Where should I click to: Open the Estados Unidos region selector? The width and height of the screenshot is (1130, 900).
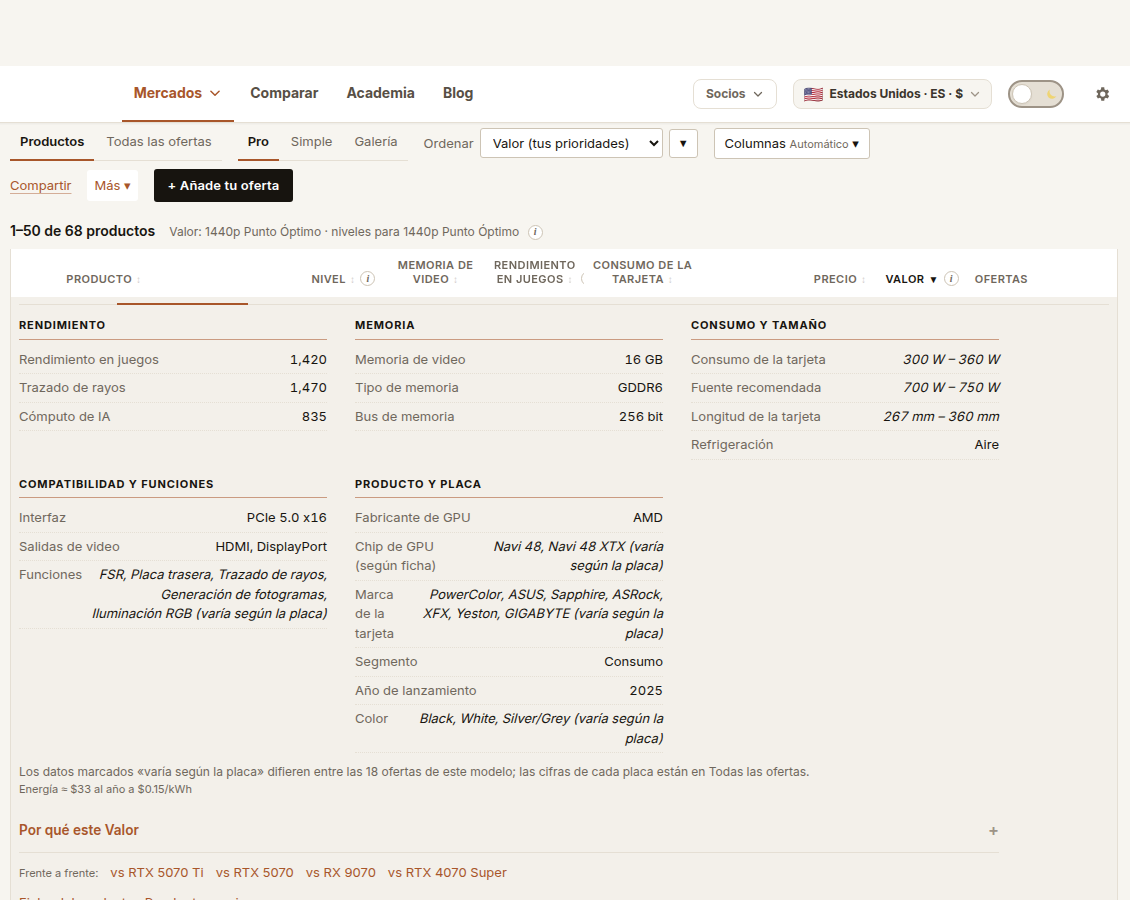coord(892,94)
